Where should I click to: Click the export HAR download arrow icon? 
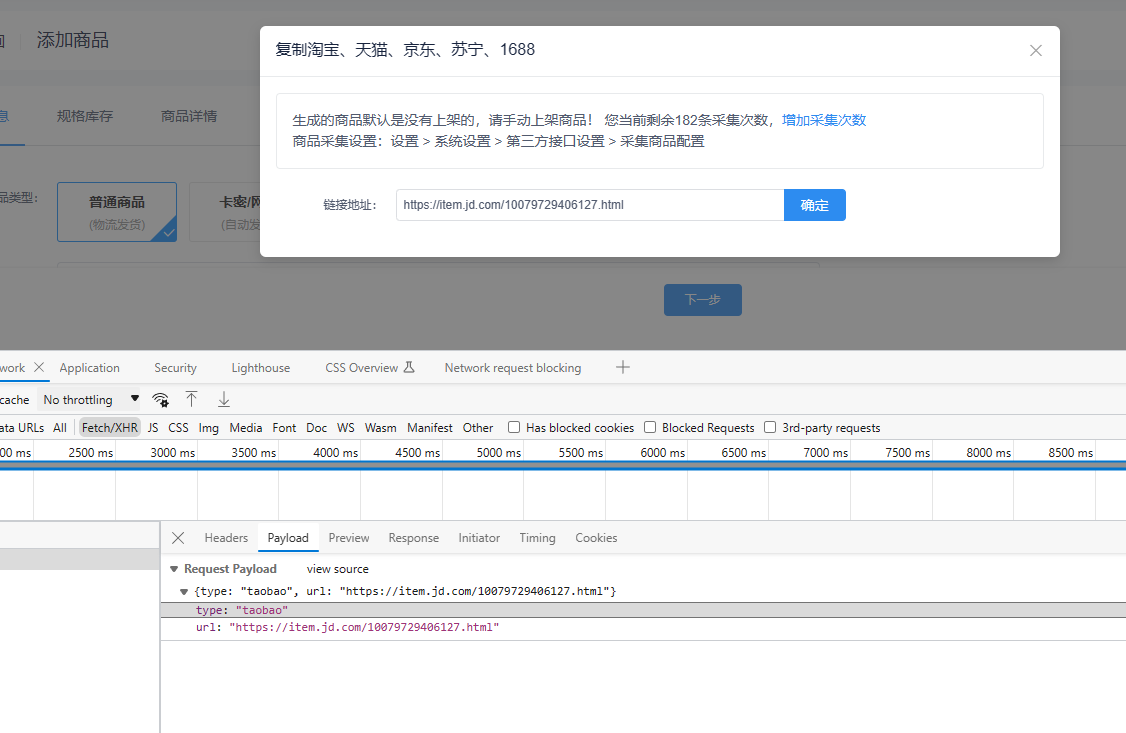(224, 399)
